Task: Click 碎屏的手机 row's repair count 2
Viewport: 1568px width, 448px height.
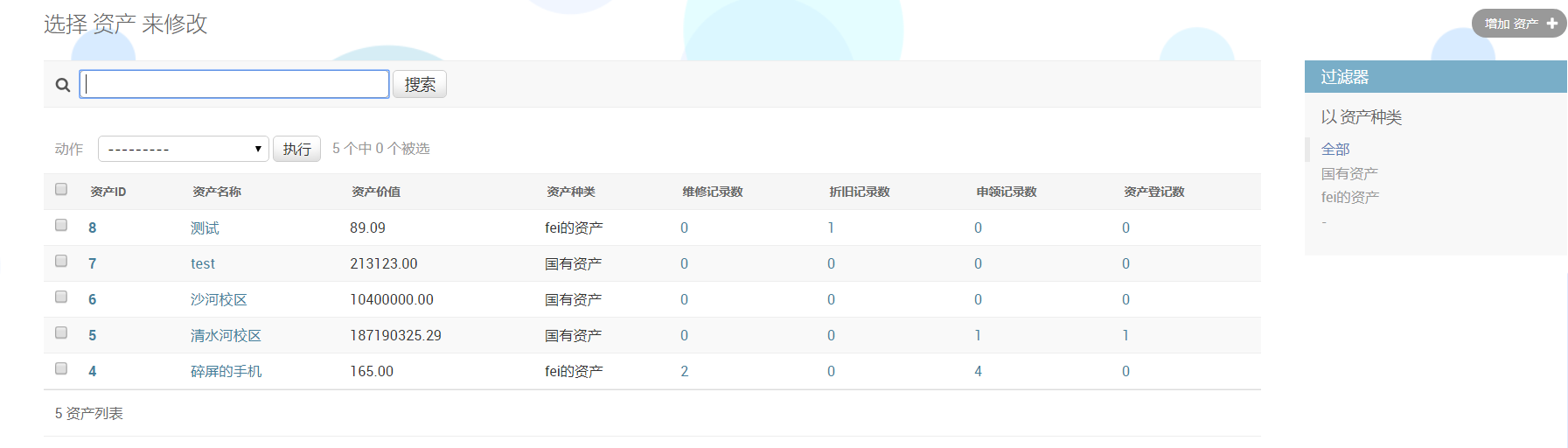Action: tap(685, 371)
